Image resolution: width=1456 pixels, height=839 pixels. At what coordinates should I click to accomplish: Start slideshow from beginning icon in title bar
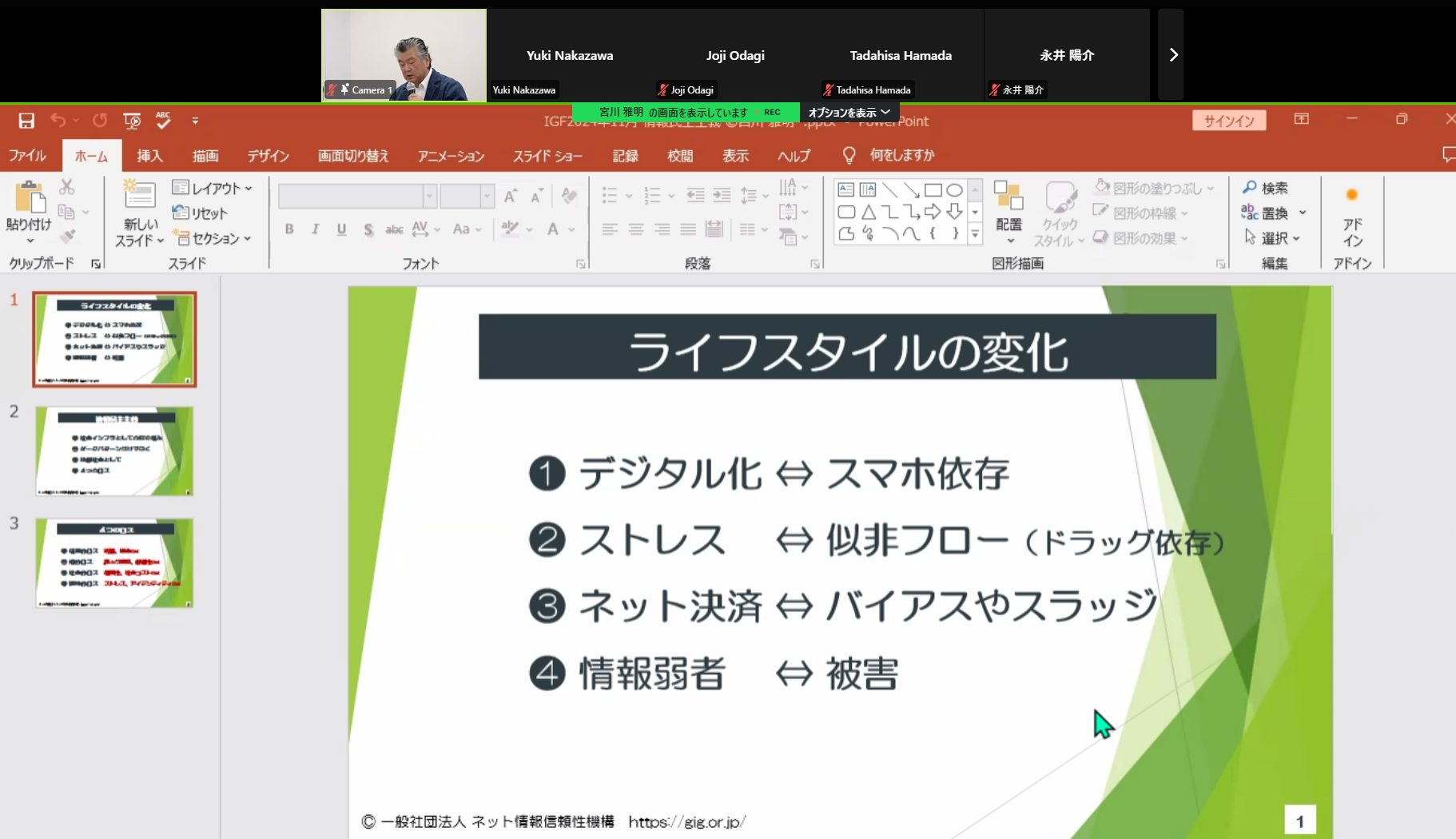(x=132, y=121)
